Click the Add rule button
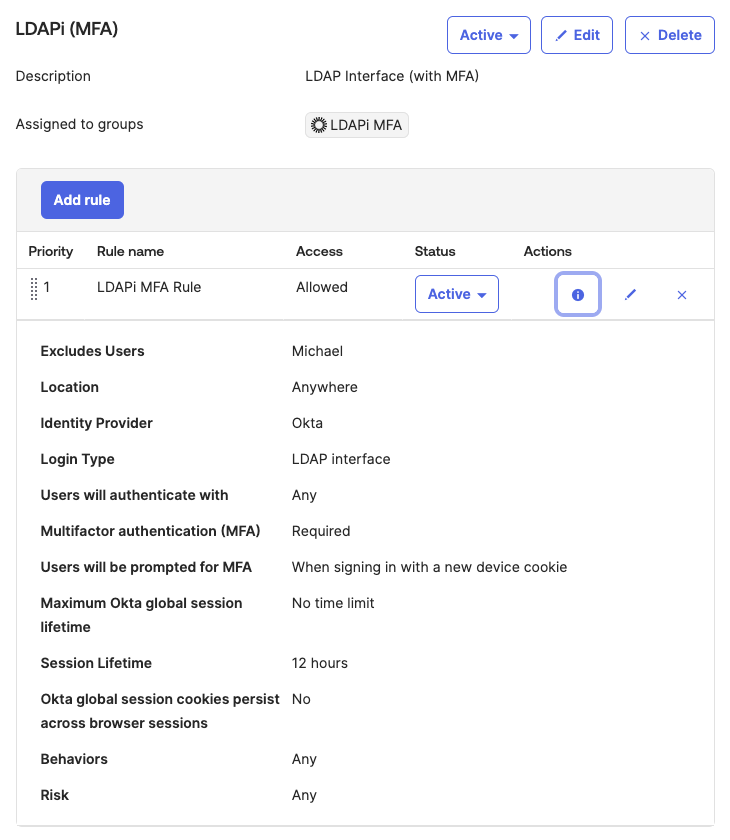The width and height of the screenshot is (730, 840). pos(82,200)
